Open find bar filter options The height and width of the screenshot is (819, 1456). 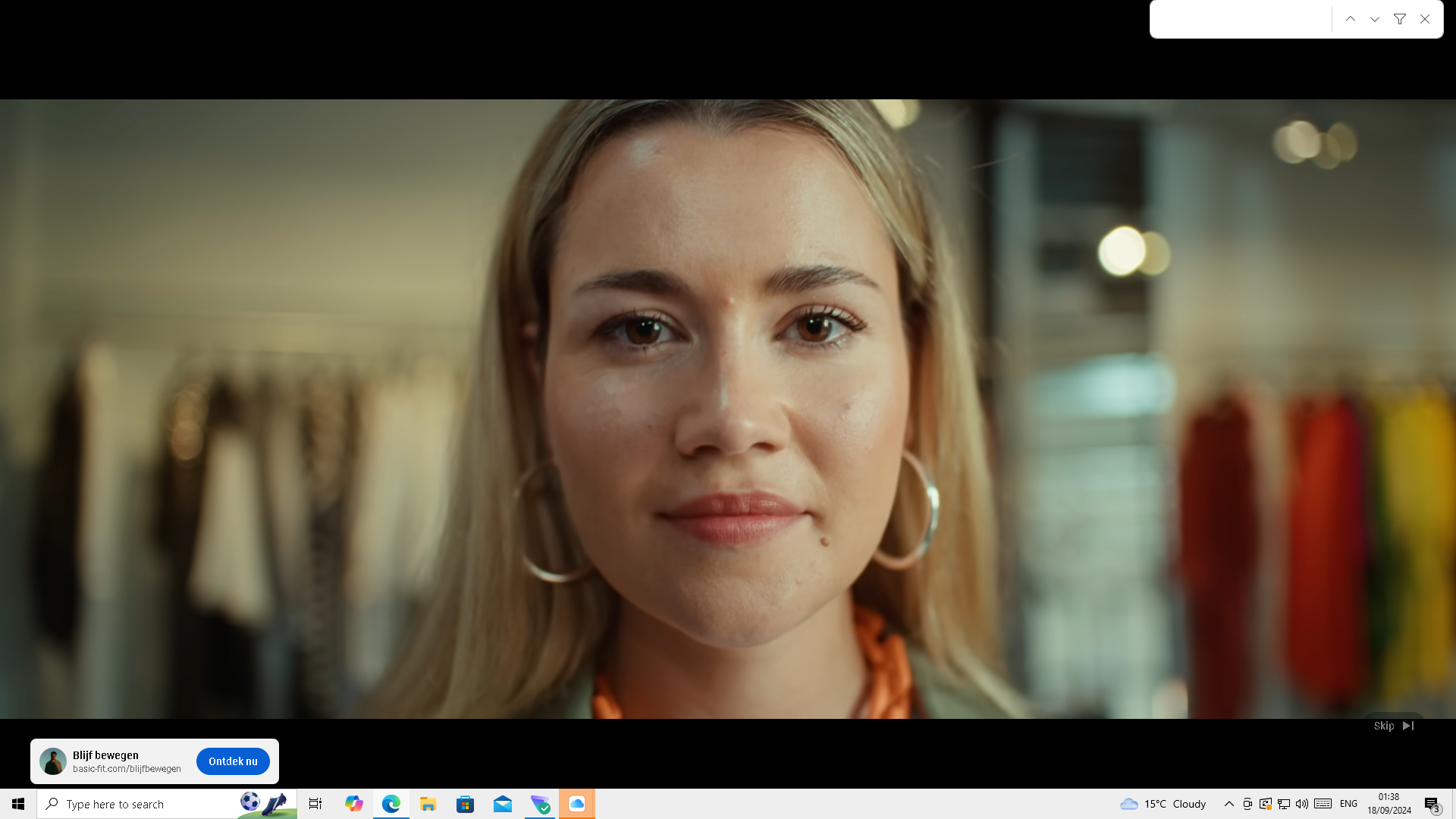click(x=1400, y=19)
